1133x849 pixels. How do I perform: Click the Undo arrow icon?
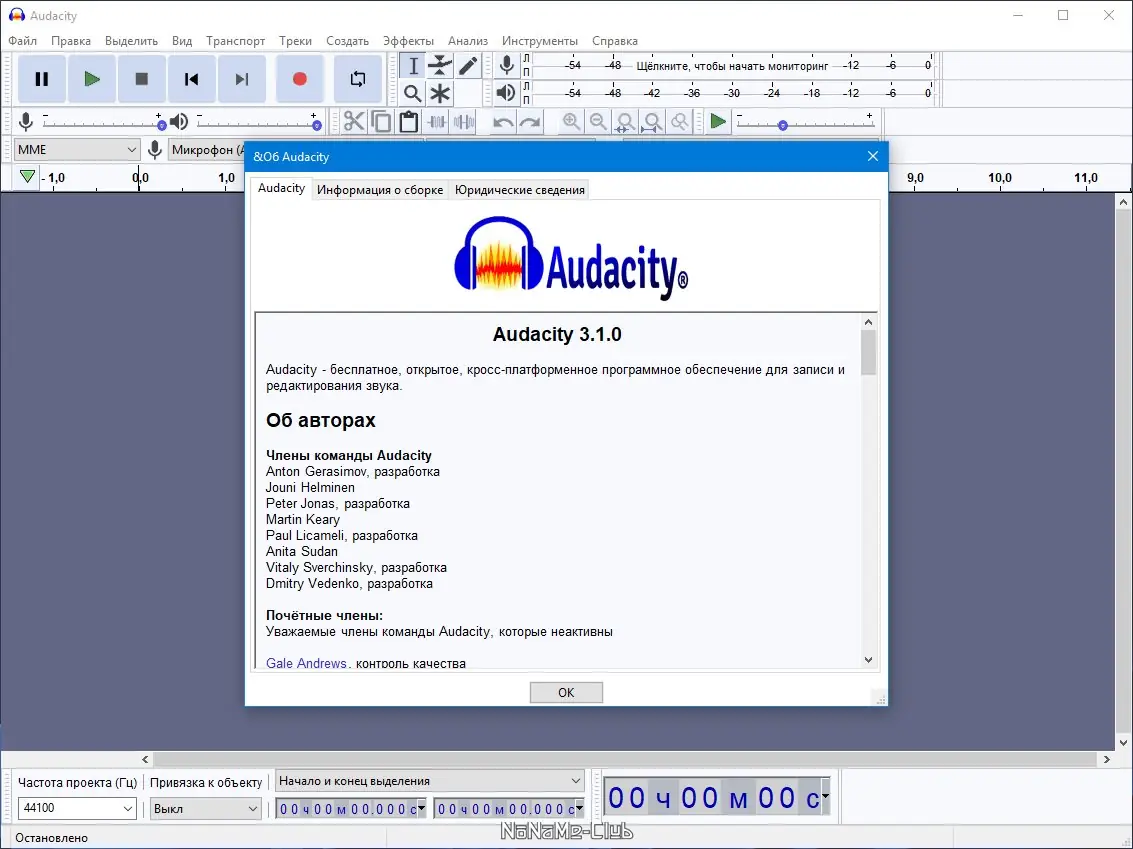click(x=503, y=121)
